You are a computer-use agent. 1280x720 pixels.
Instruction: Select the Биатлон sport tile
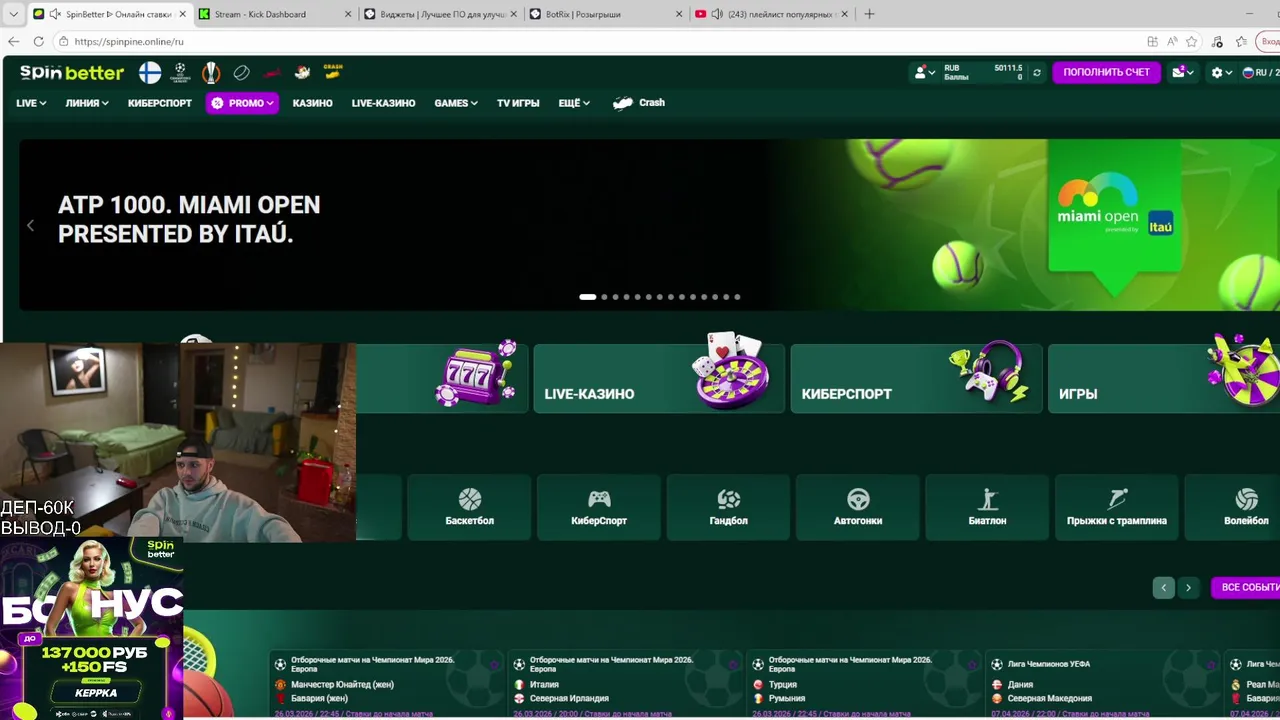coord(987,507)
